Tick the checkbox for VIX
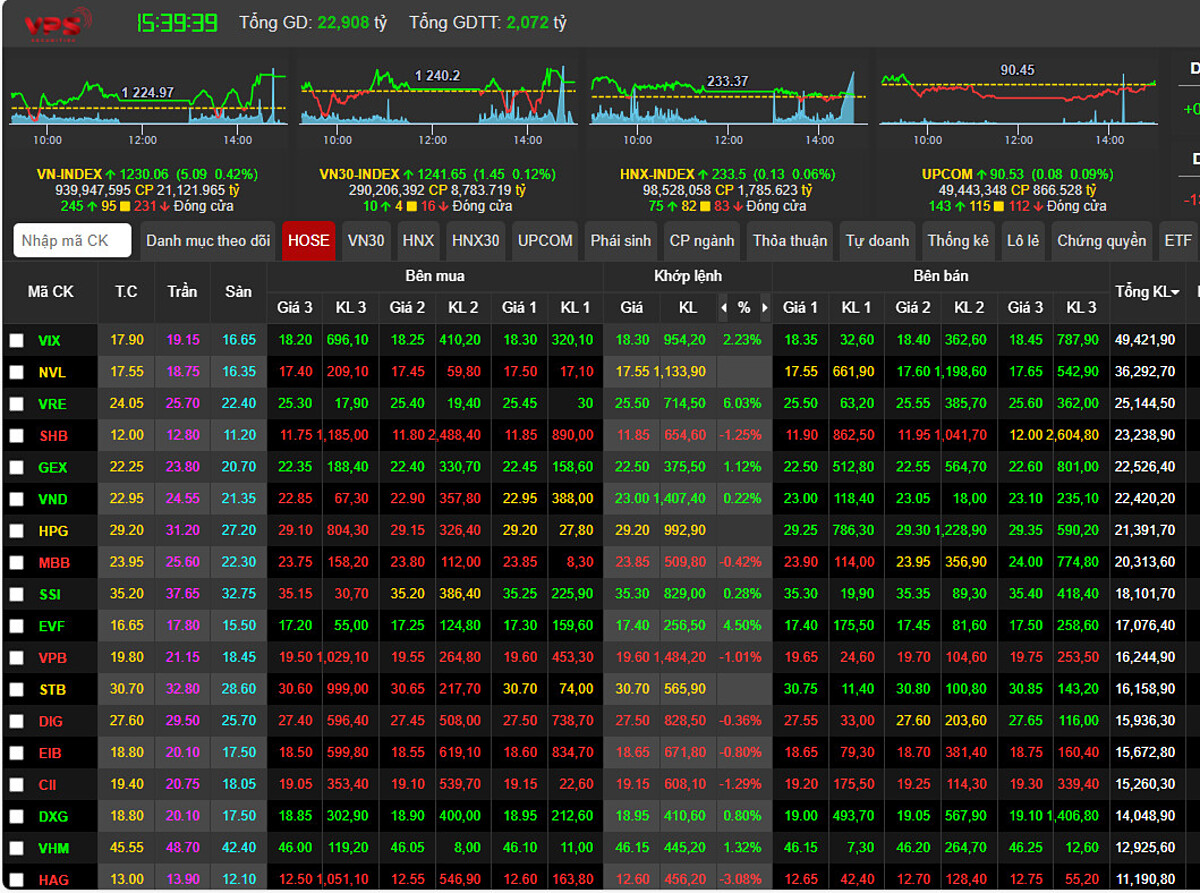 [x=17, y=341]
